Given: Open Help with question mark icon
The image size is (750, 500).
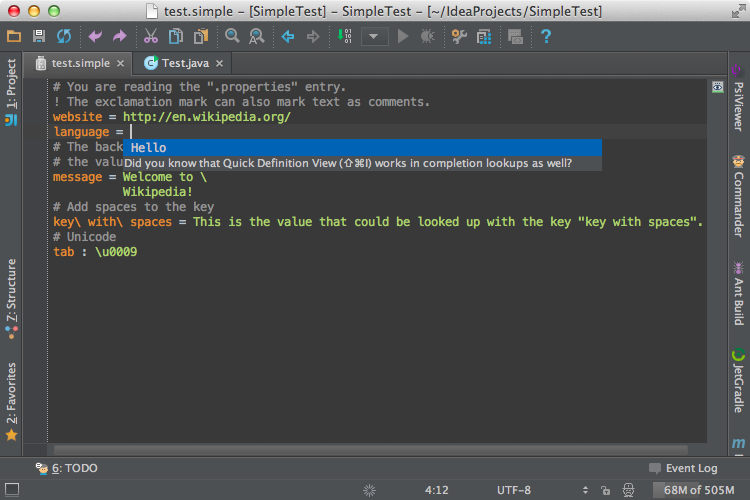Looking at the screenshot, I should tap(546, 36).
